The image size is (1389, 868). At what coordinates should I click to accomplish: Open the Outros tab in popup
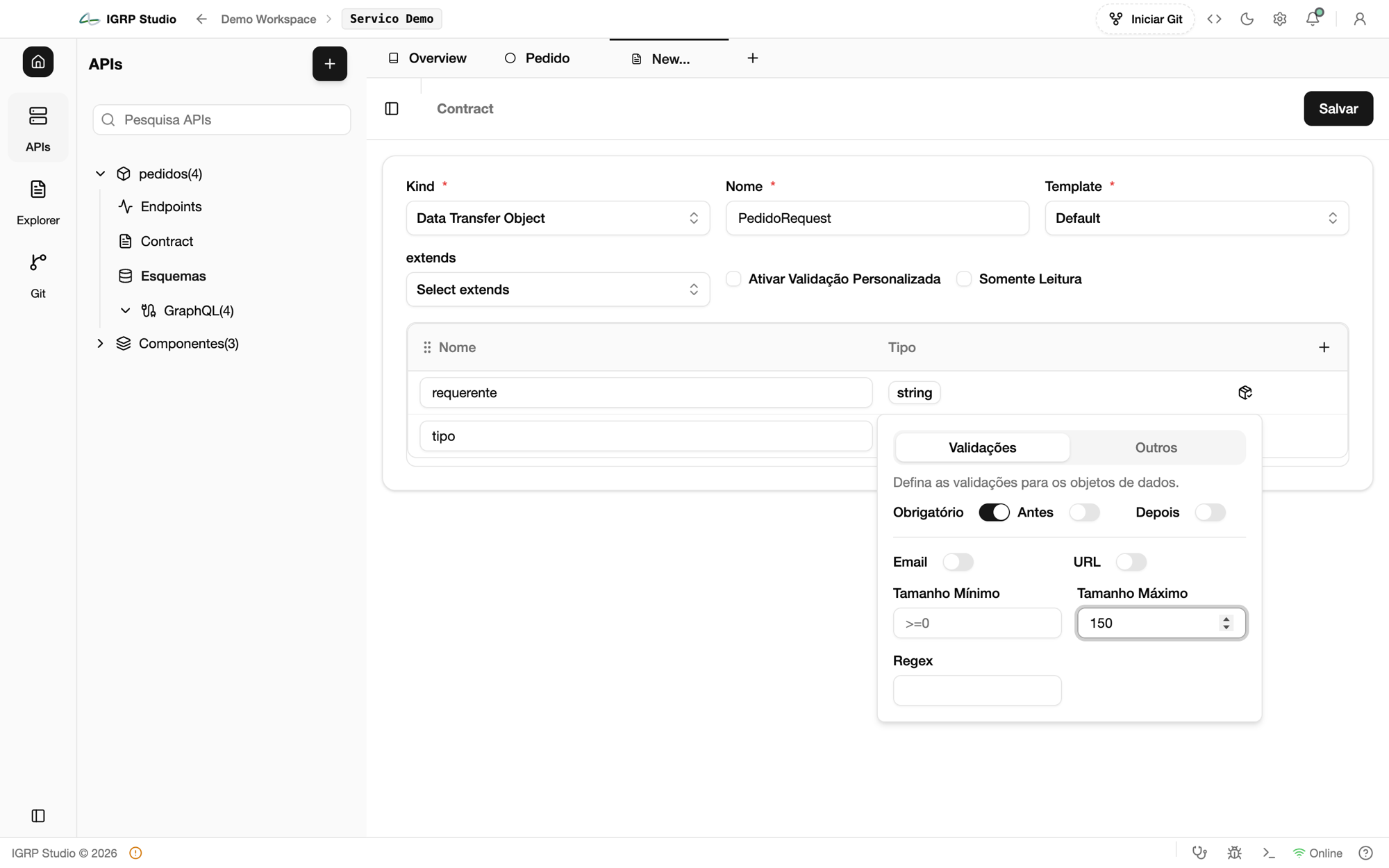click(x=1156, y=448)
